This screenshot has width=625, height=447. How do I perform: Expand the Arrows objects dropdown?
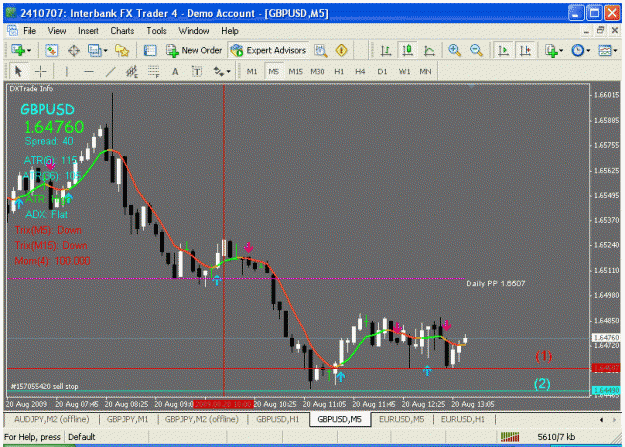pyautogui.click(x=228, y=72)
